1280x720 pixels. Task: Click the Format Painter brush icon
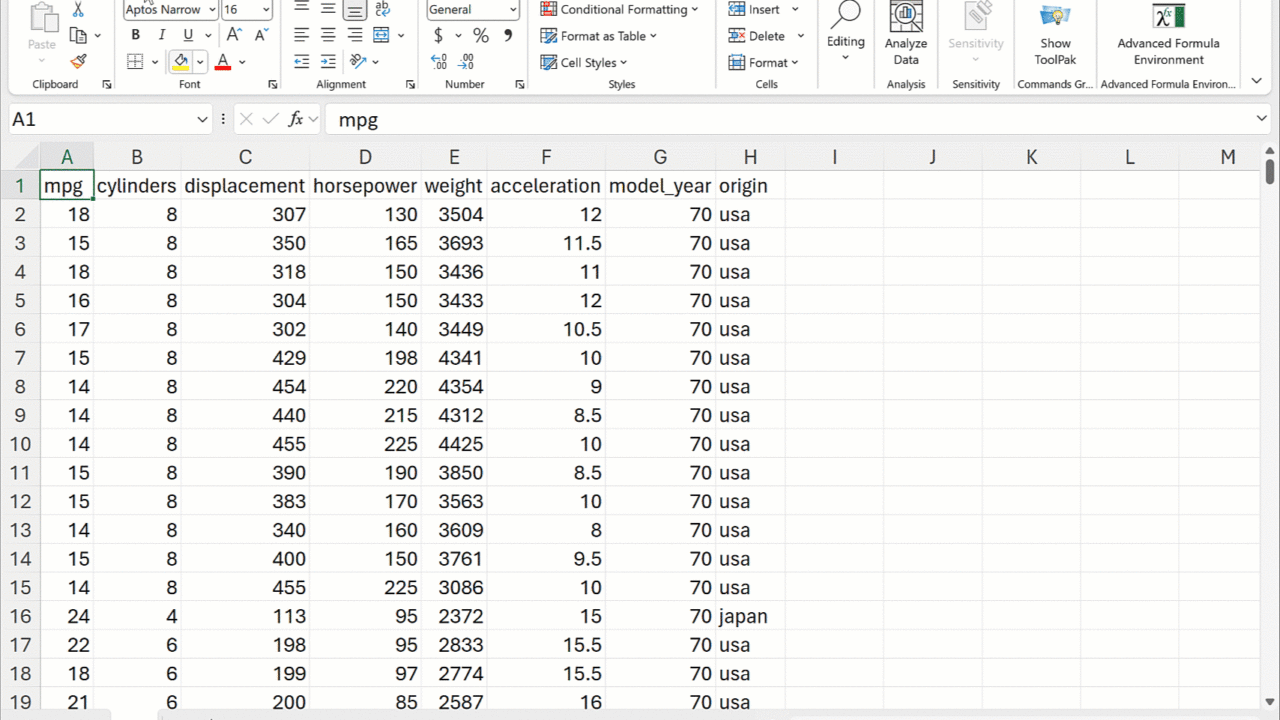[x=79, y=61]
